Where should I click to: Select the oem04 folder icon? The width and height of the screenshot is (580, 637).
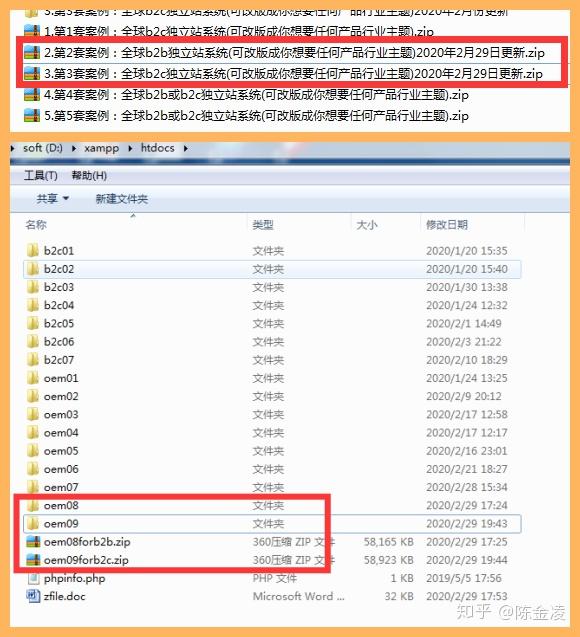[32, 433]
